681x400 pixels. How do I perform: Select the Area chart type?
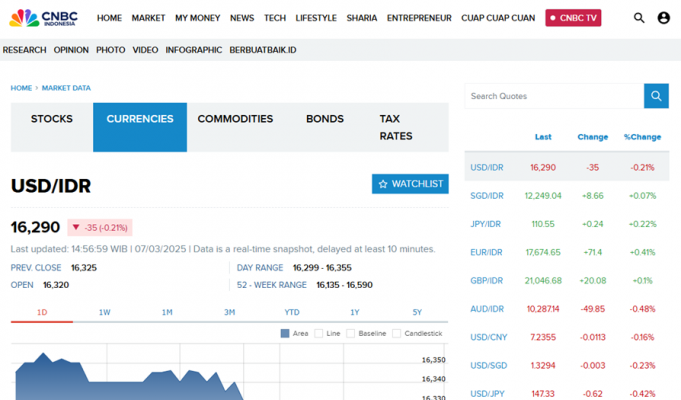tap(286, 333)
